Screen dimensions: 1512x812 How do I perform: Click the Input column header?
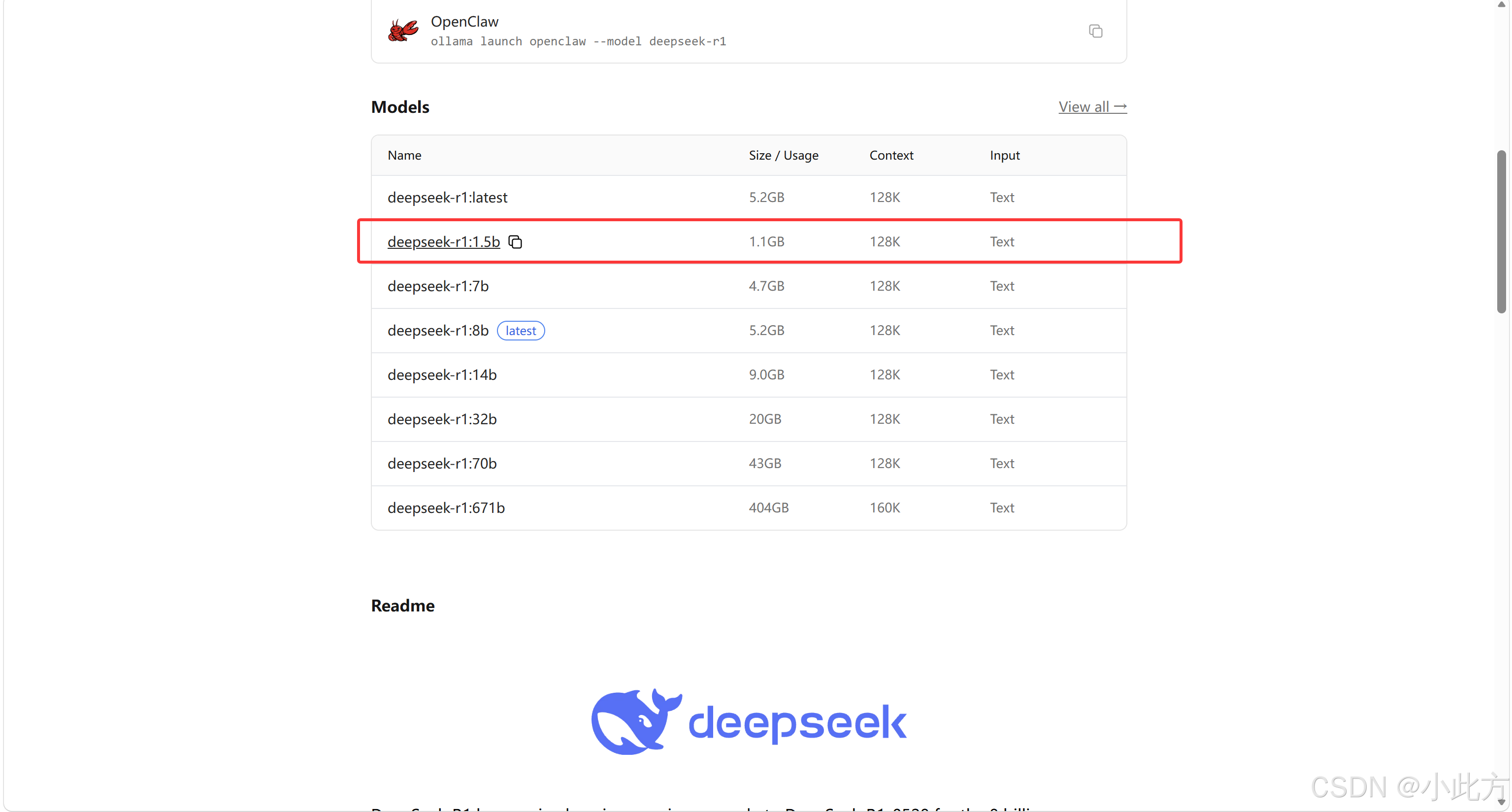tap(1004, 156)
